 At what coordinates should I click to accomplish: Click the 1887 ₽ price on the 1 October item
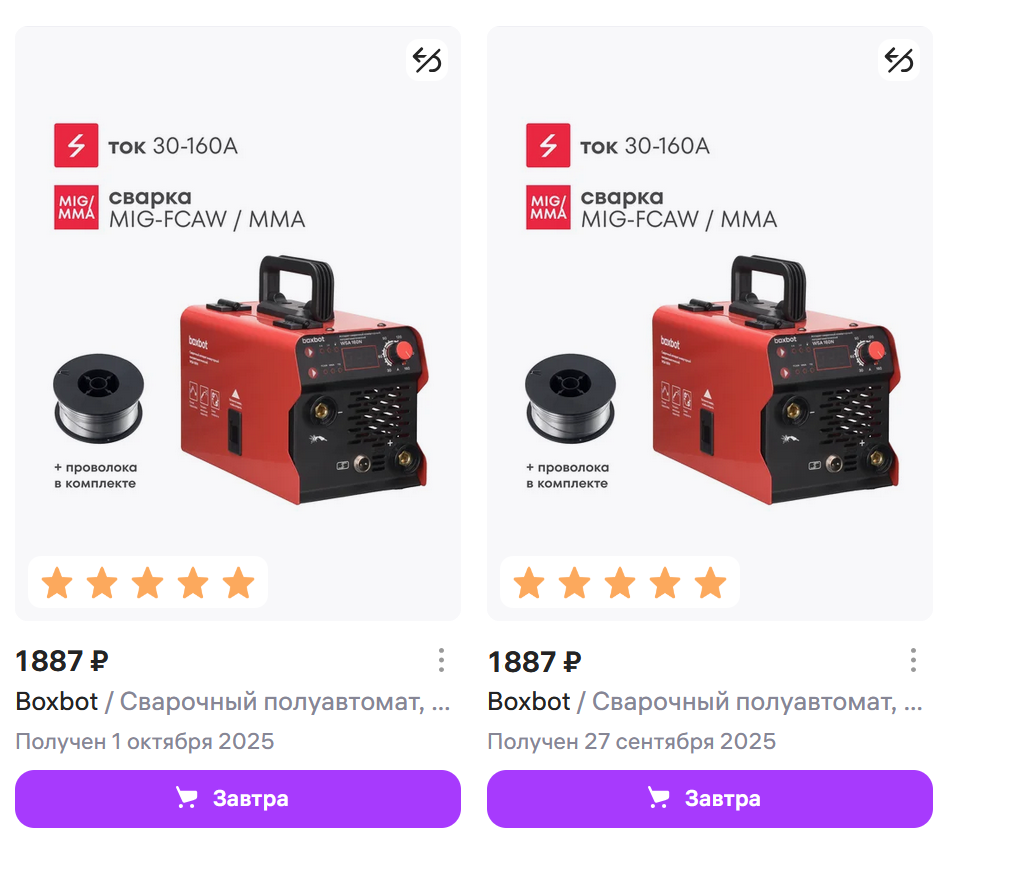(x=62, y=661)
